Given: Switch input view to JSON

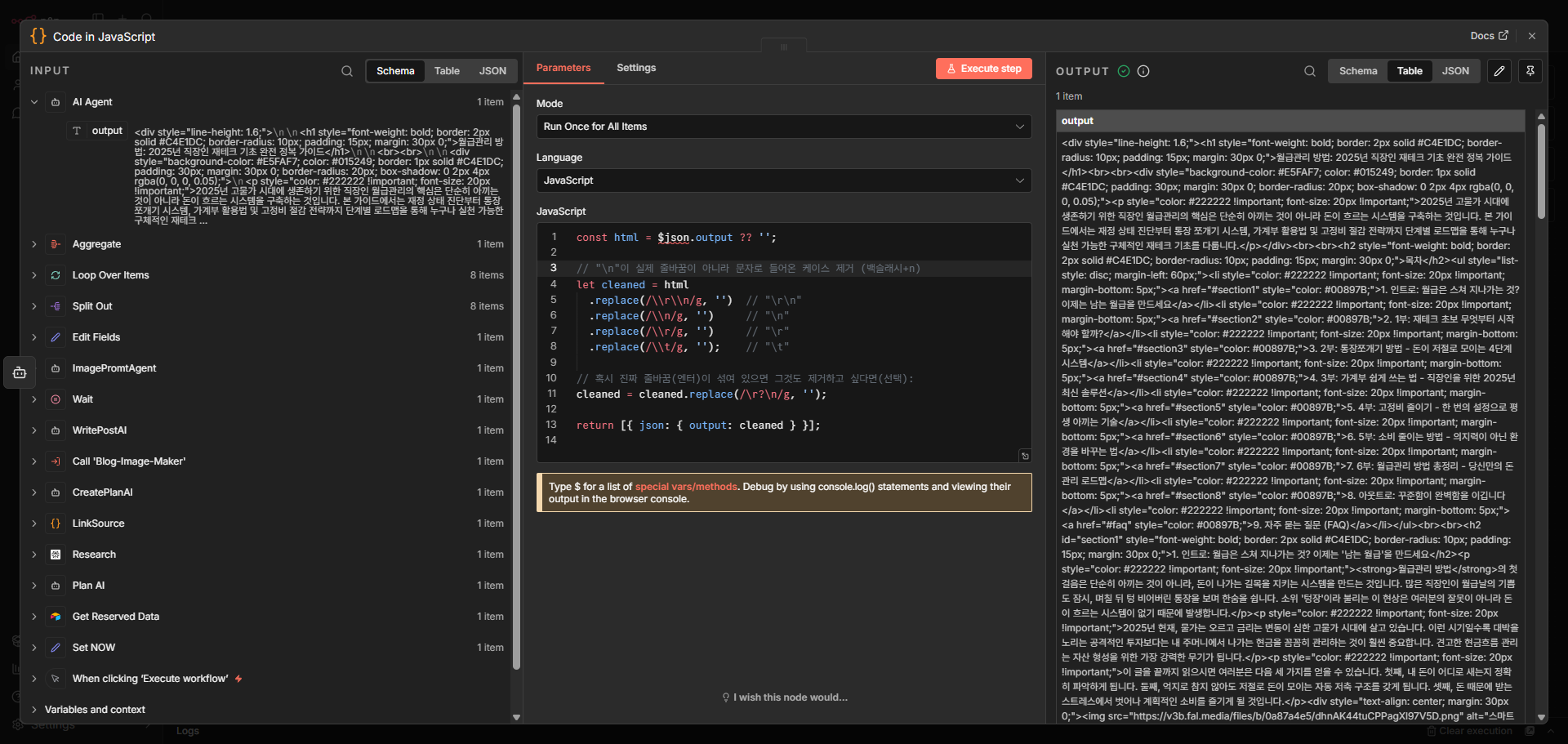Looking at the screenshot, I should (x=492, y=71).
